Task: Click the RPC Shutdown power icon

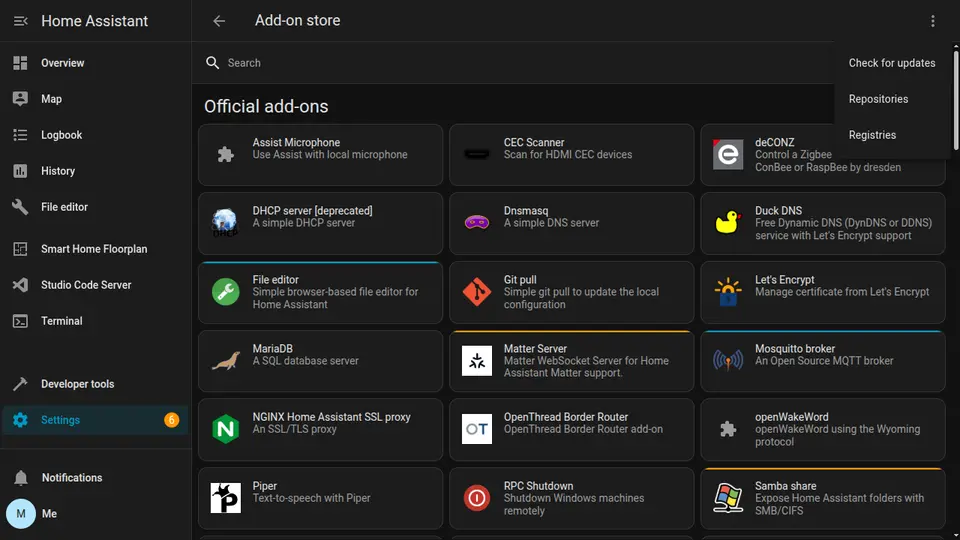Action: click(477, 498)
